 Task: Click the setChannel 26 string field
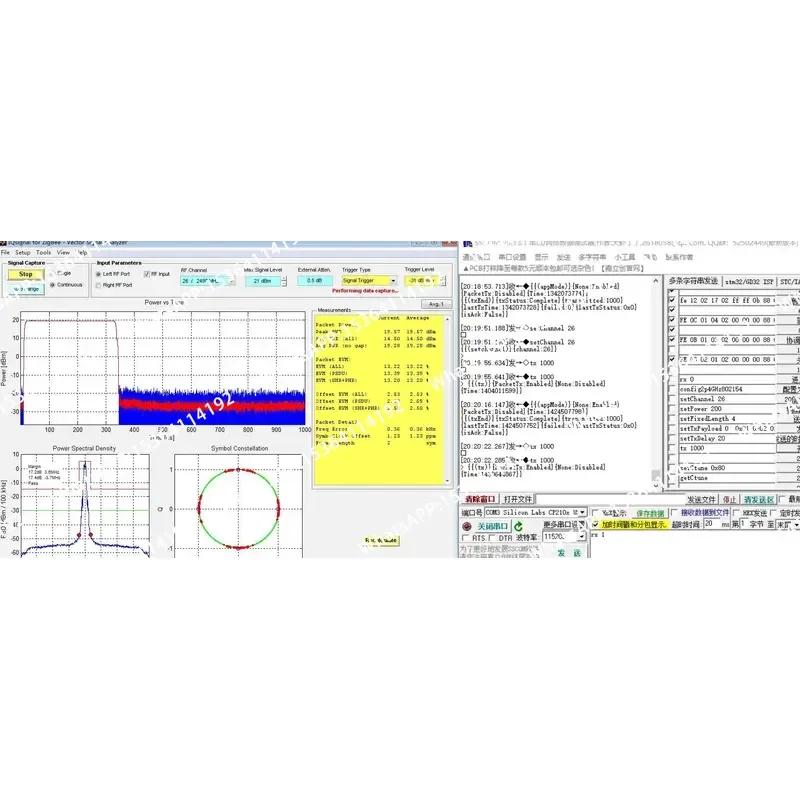[x=727, y=399]
